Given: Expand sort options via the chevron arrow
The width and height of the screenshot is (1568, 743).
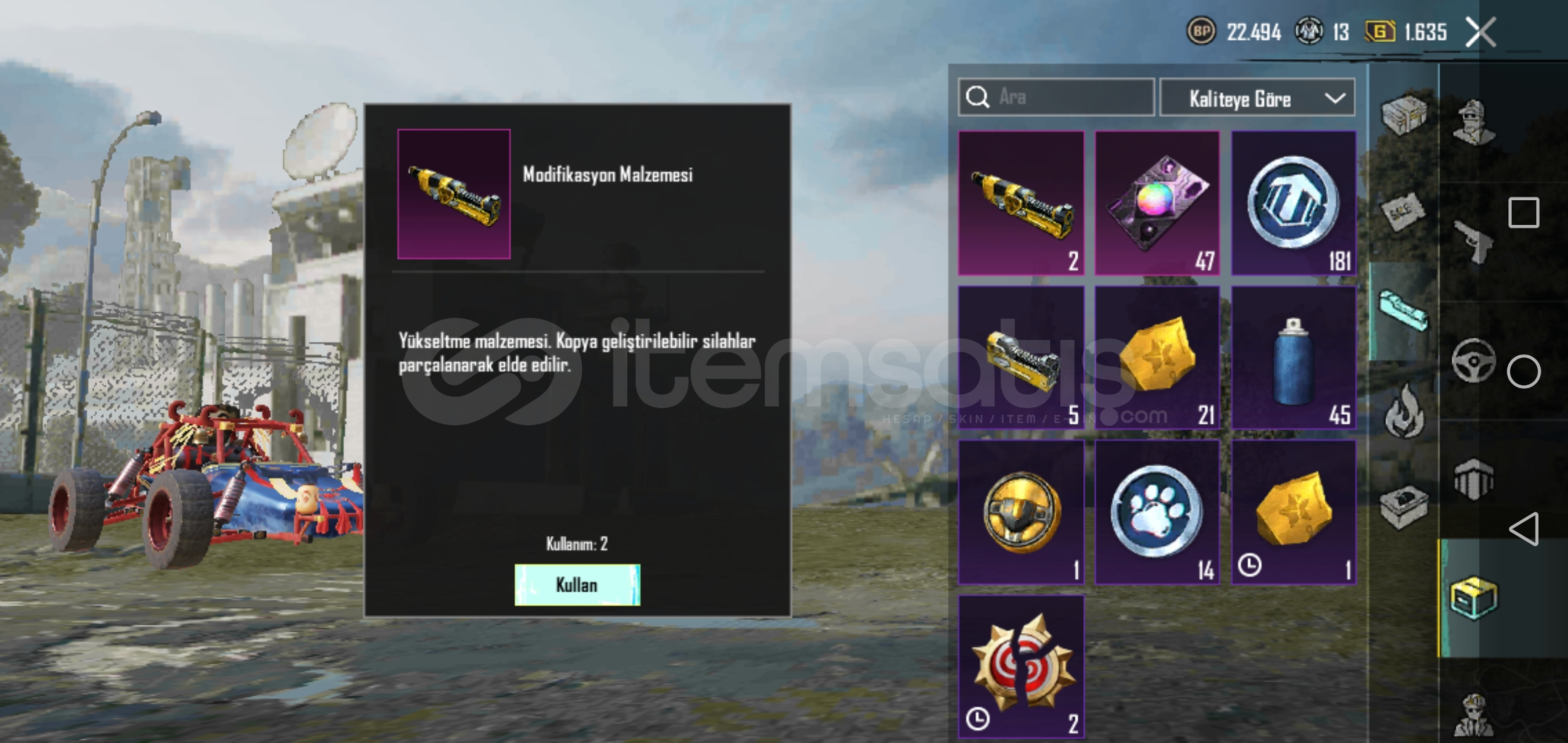Looking at the screenshot, I should point(1335,98).
